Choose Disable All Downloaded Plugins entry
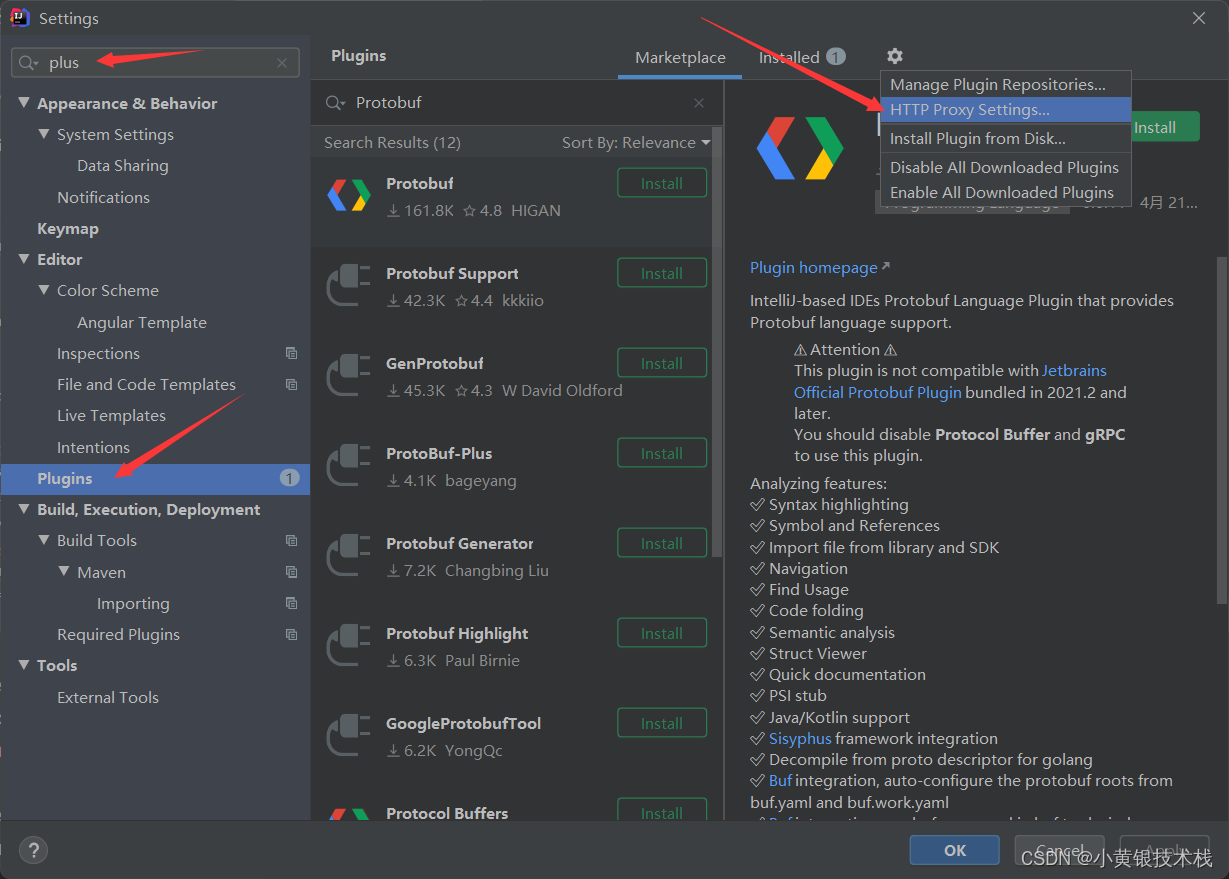The height and width of the screenshot is (879, 1229). point(1005,167)
